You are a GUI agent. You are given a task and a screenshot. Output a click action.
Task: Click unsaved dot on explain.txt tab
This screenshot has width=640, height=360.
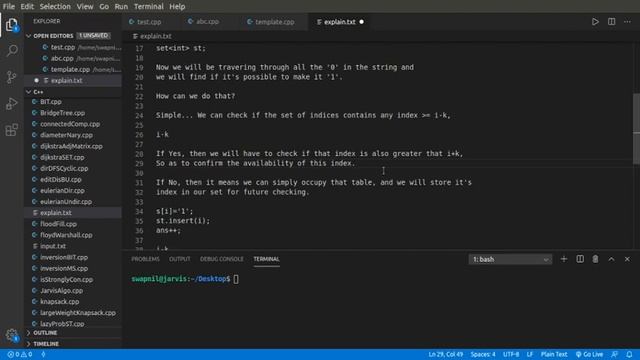(x=362, y=22)
